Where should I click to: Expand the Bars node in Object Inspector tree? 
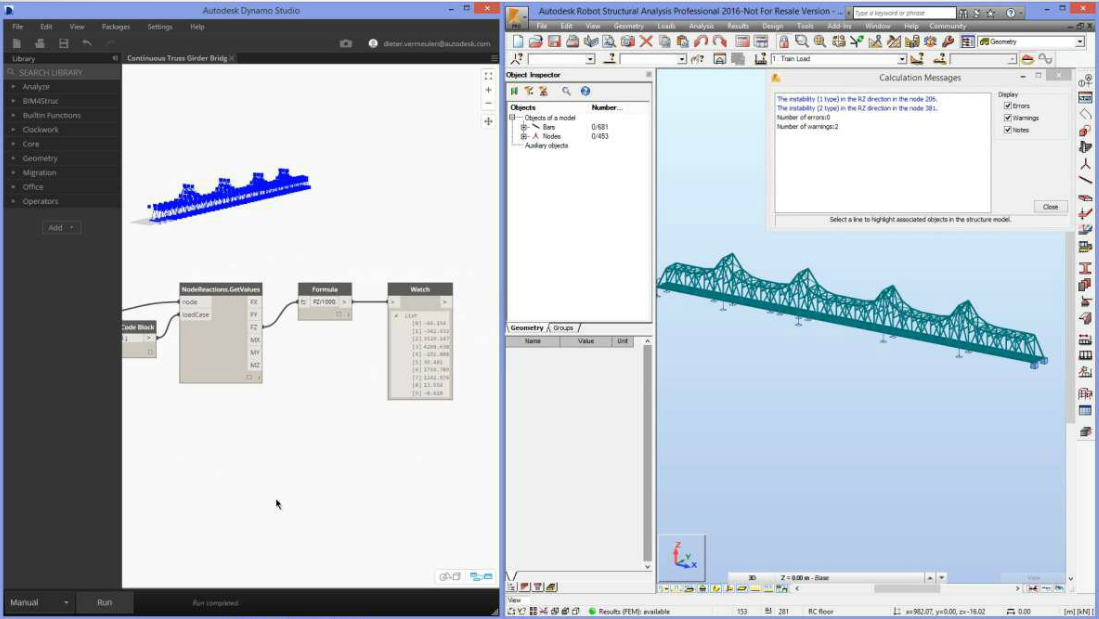coord(523,126)
